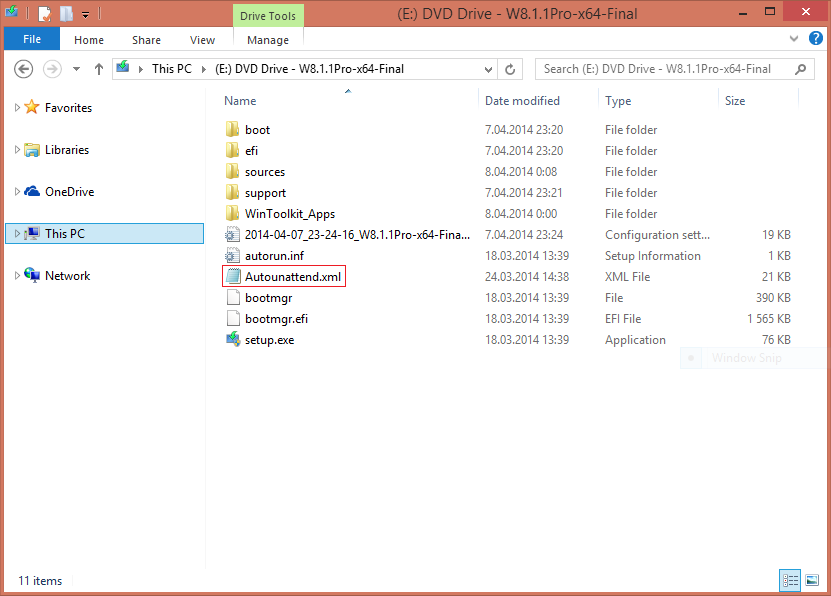Switch to the Home ribbon tab
Viewport: 831px width, 596px height.
(89, 40)
